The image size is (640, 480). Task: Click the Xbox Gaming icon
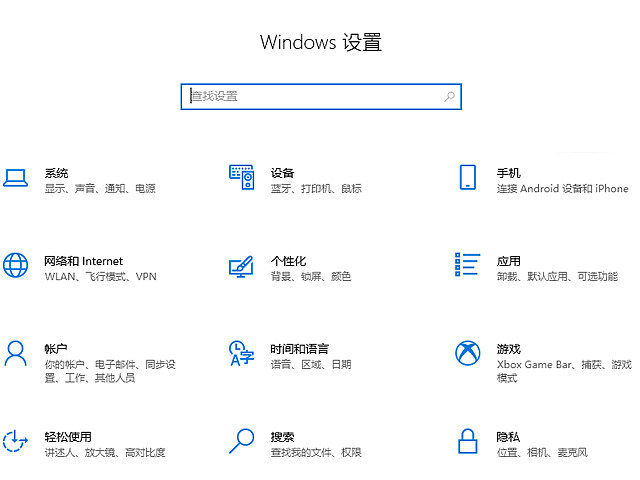coord(468,353)
